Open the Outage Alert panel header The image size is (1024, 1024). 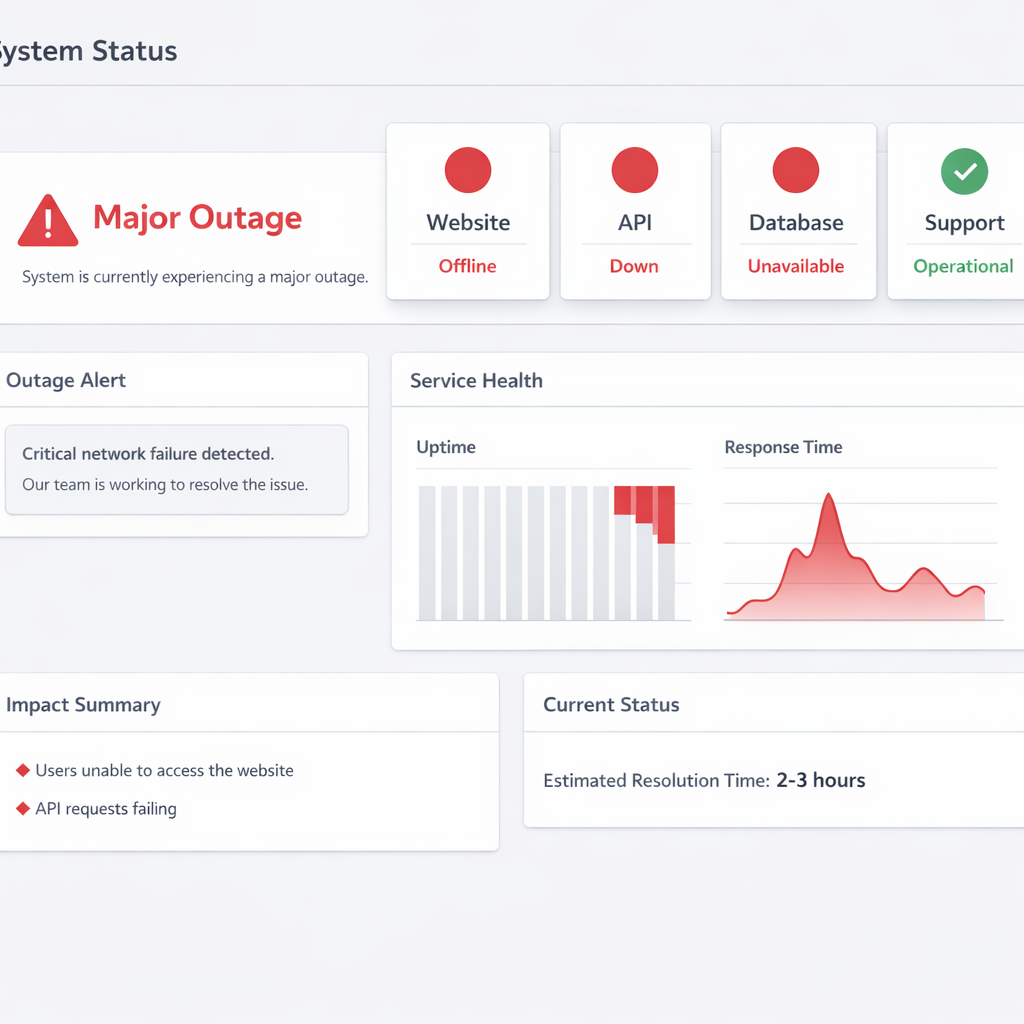[x=66, y=380]
